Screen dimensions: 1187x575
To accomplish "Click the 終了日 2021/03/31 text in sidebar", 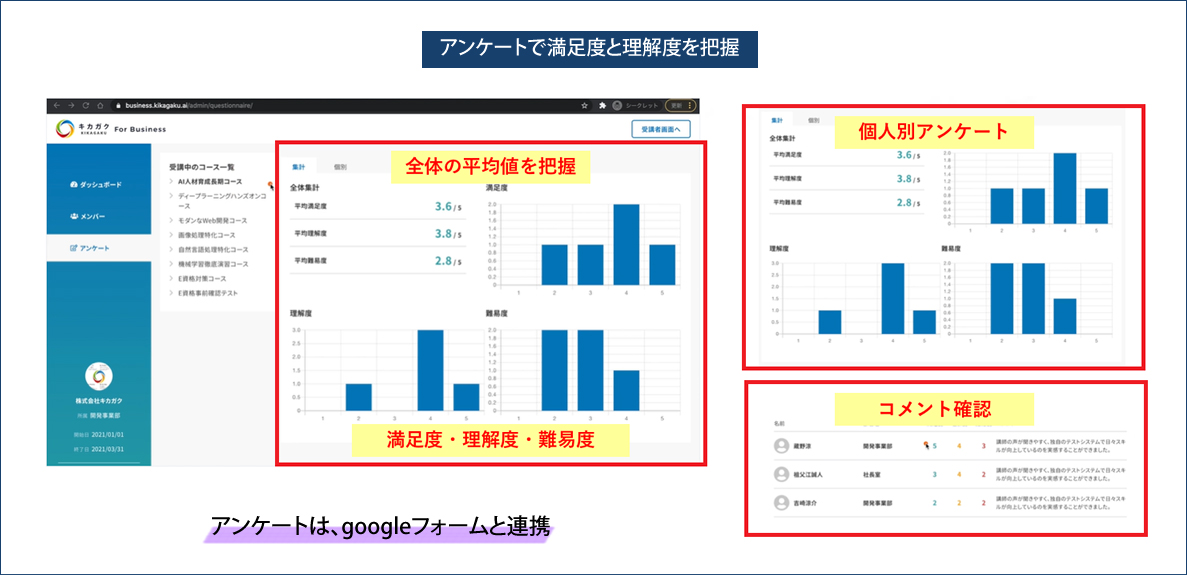I will pos(98,449).
